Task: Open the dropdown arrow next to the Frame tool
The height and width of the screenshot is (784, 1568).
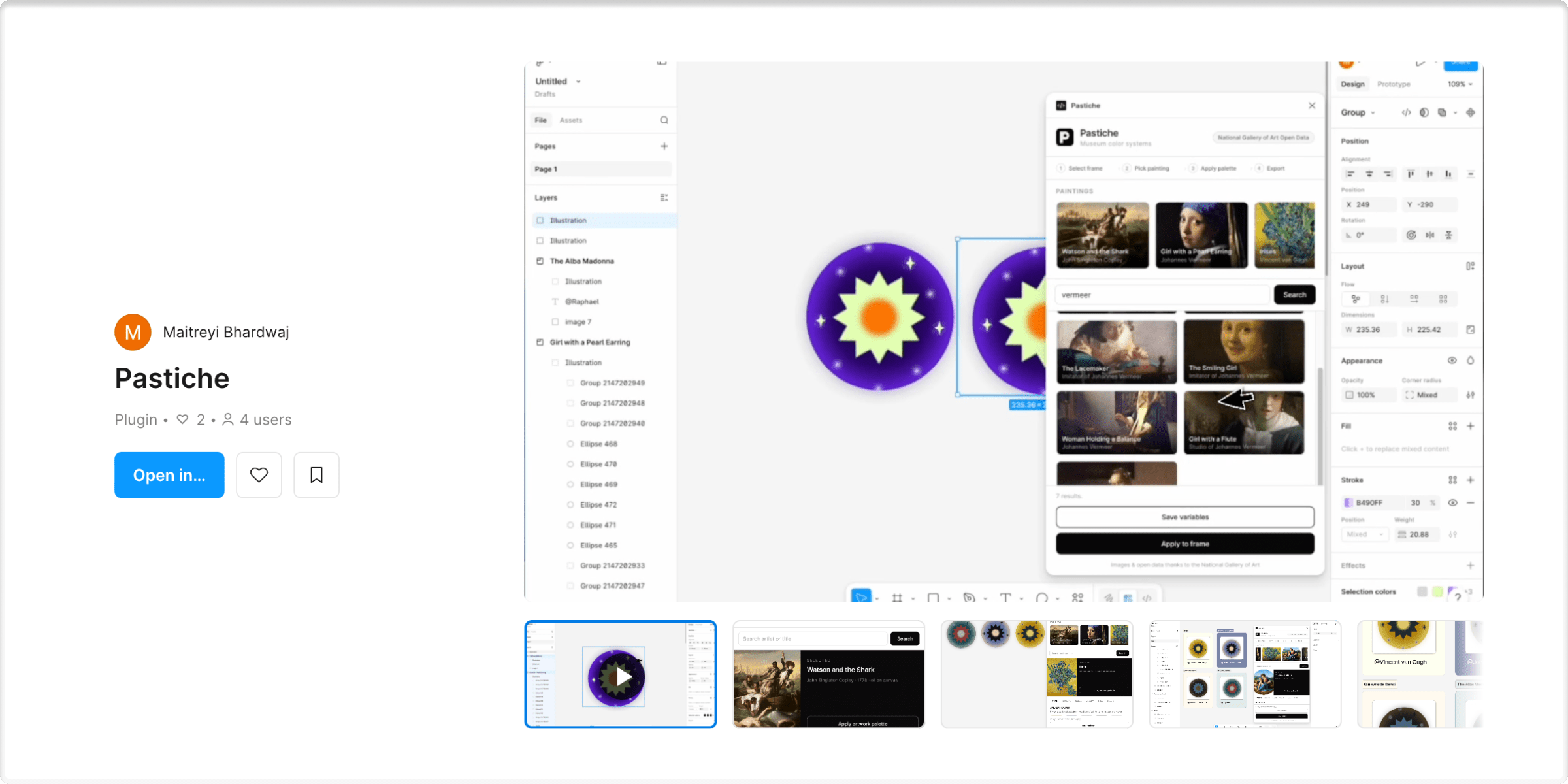Action: (x=913, y=598)
